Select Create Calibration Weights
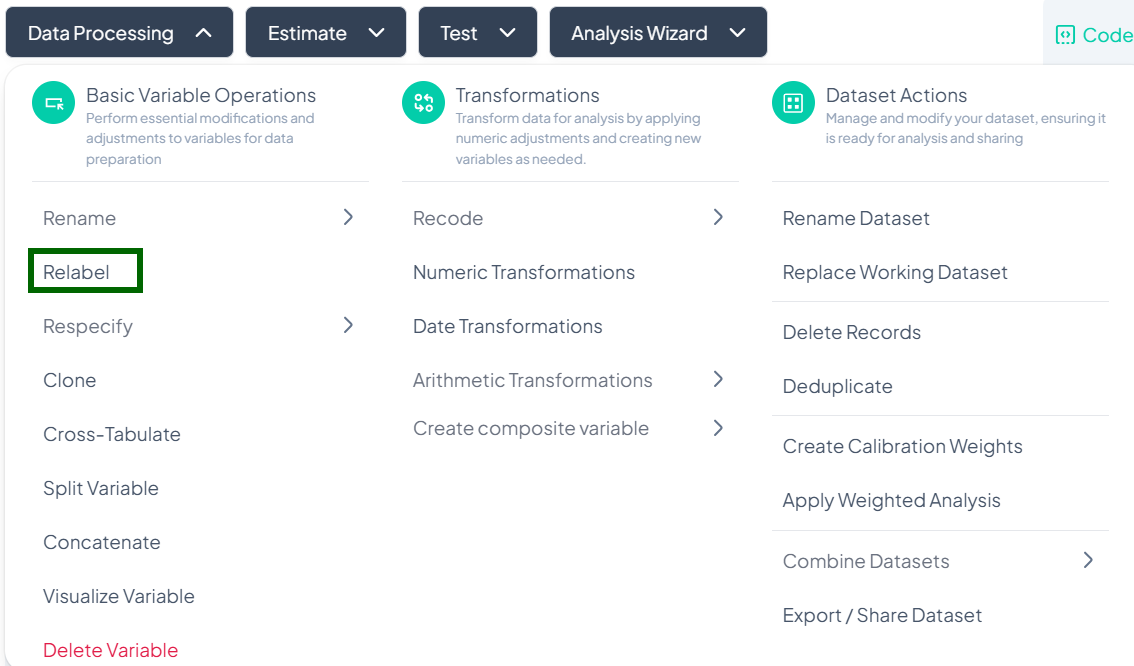Image resolution: width=1134 pixels, height=666 pixels. (x=902, y=446)
